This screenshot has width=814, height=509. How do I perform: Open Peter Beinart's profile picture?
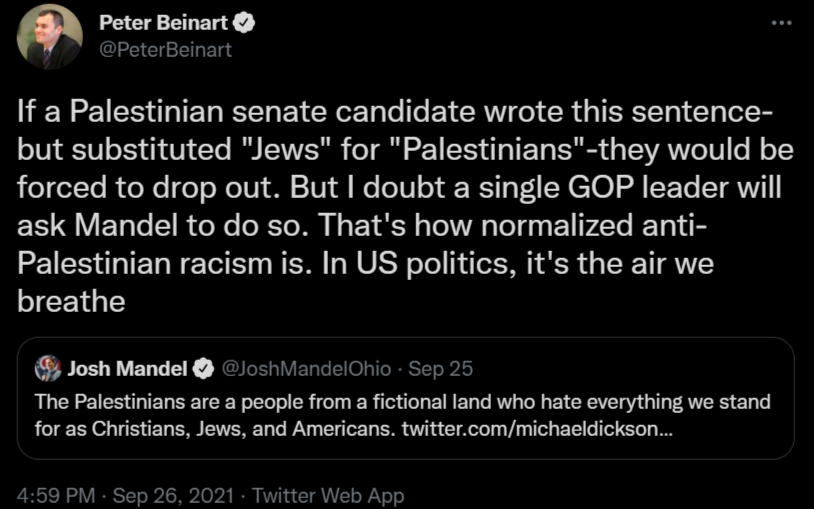(49, 37)
